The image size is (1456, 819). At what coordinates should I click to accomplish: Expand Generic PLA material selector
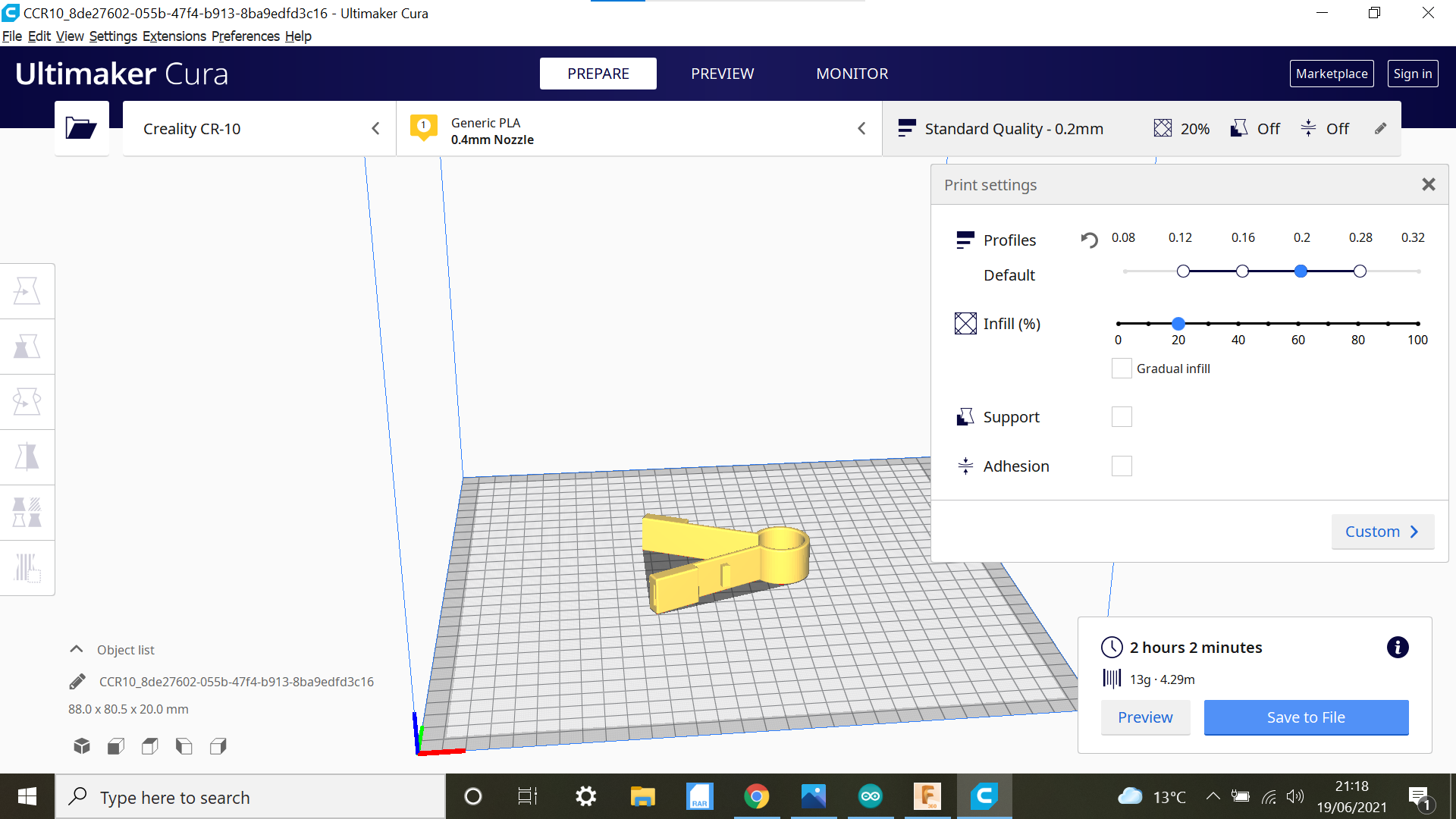coord(639,129)
